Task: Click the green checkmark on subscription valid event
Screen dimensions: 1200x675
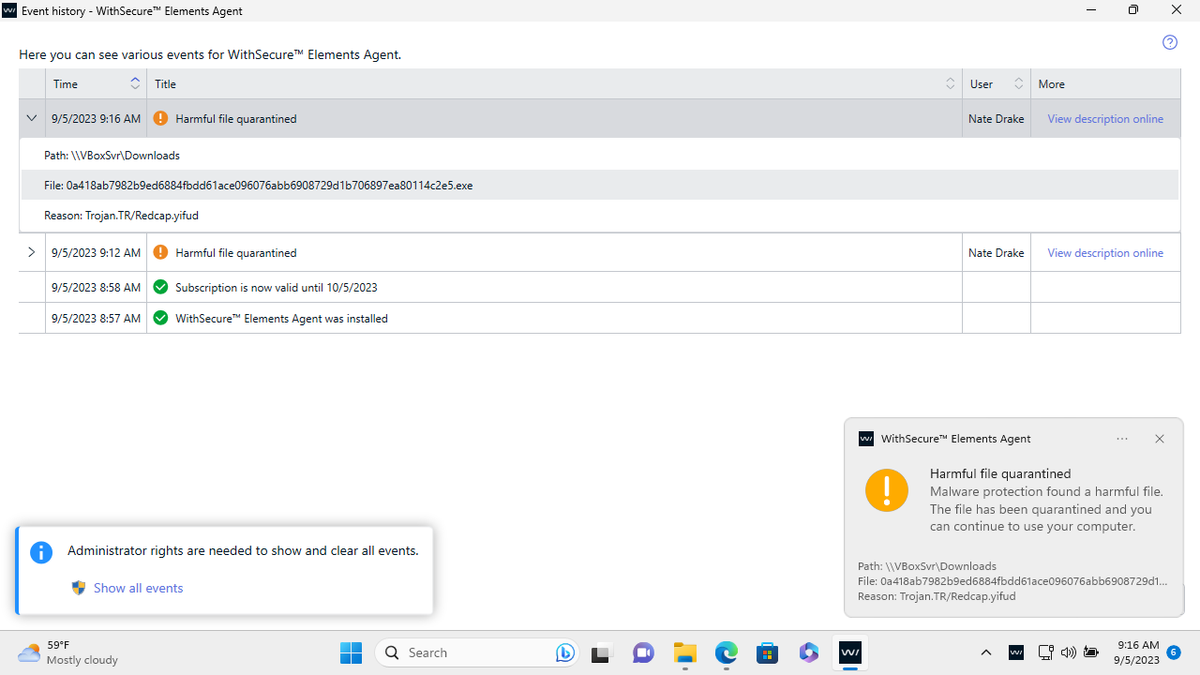Action: pyautogui.click(x=160, y=287)
